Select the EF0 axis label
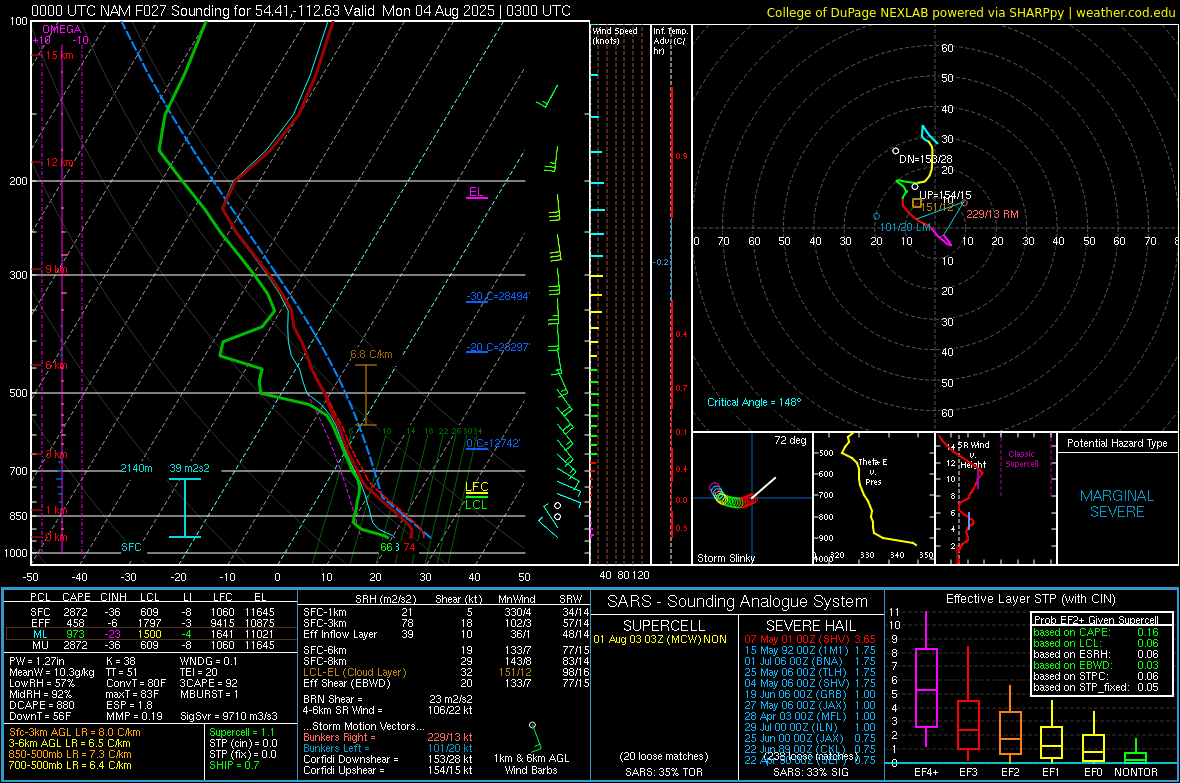 [1093, 772]
